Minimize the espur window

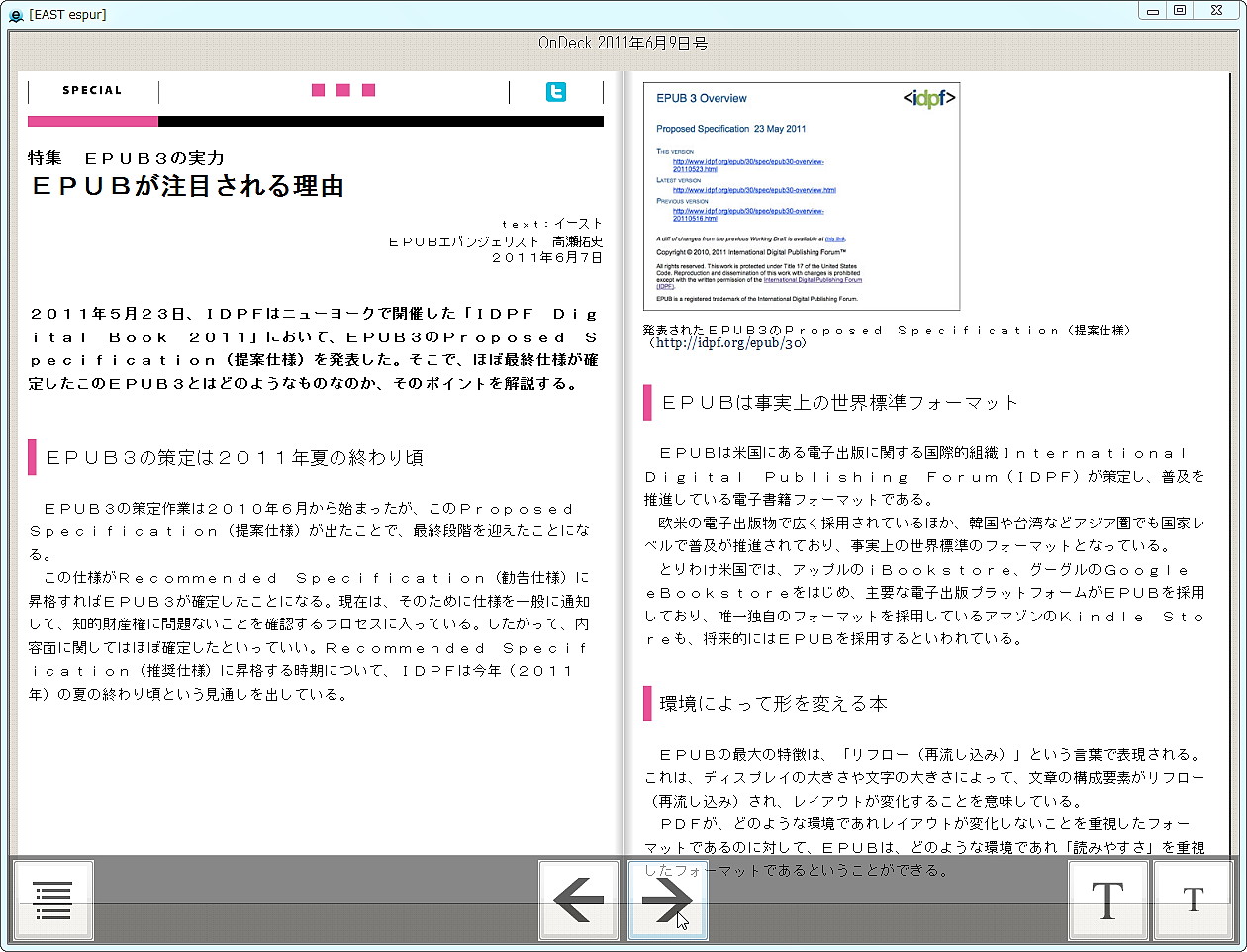pos(1152,10)
